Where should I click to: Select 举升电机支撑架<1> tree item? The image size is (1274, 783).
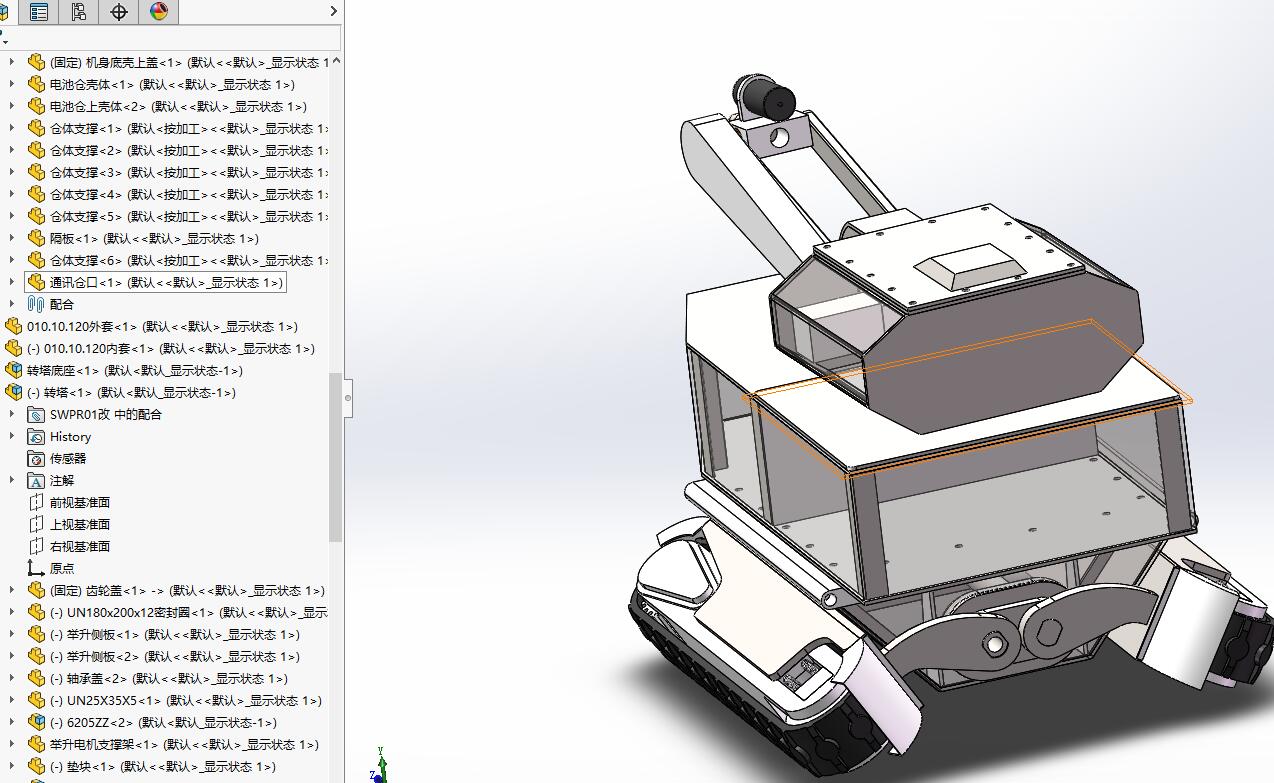pos(184,744)
